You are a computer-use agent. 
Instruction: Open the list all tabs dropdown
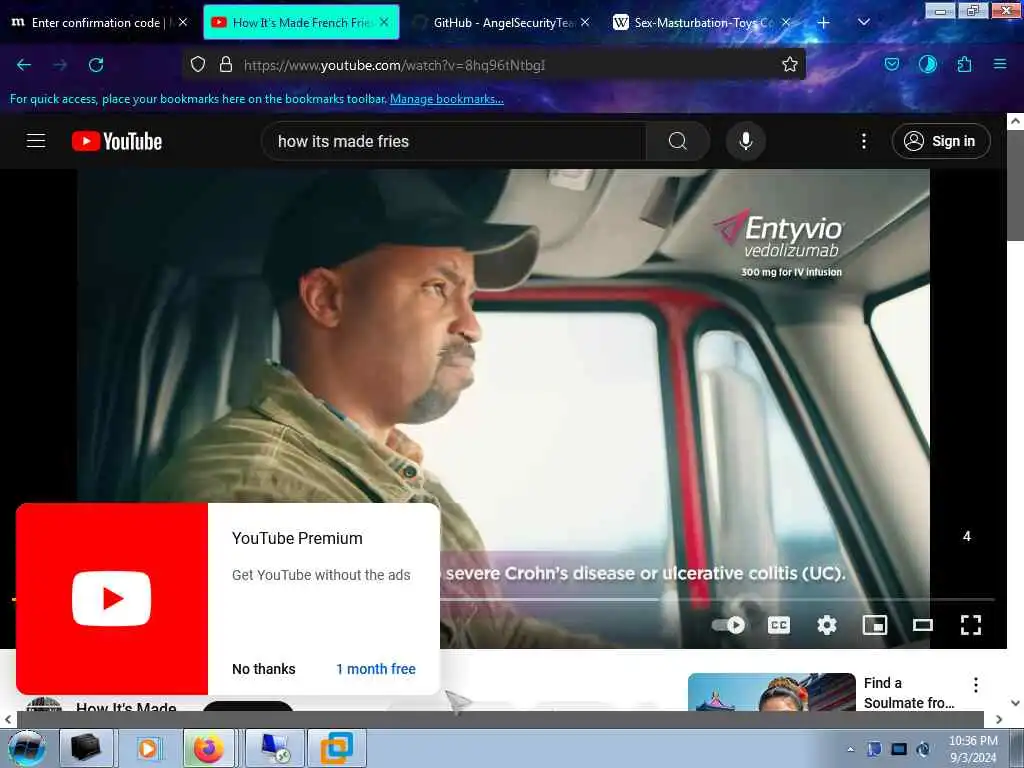[x=863, y=22]
